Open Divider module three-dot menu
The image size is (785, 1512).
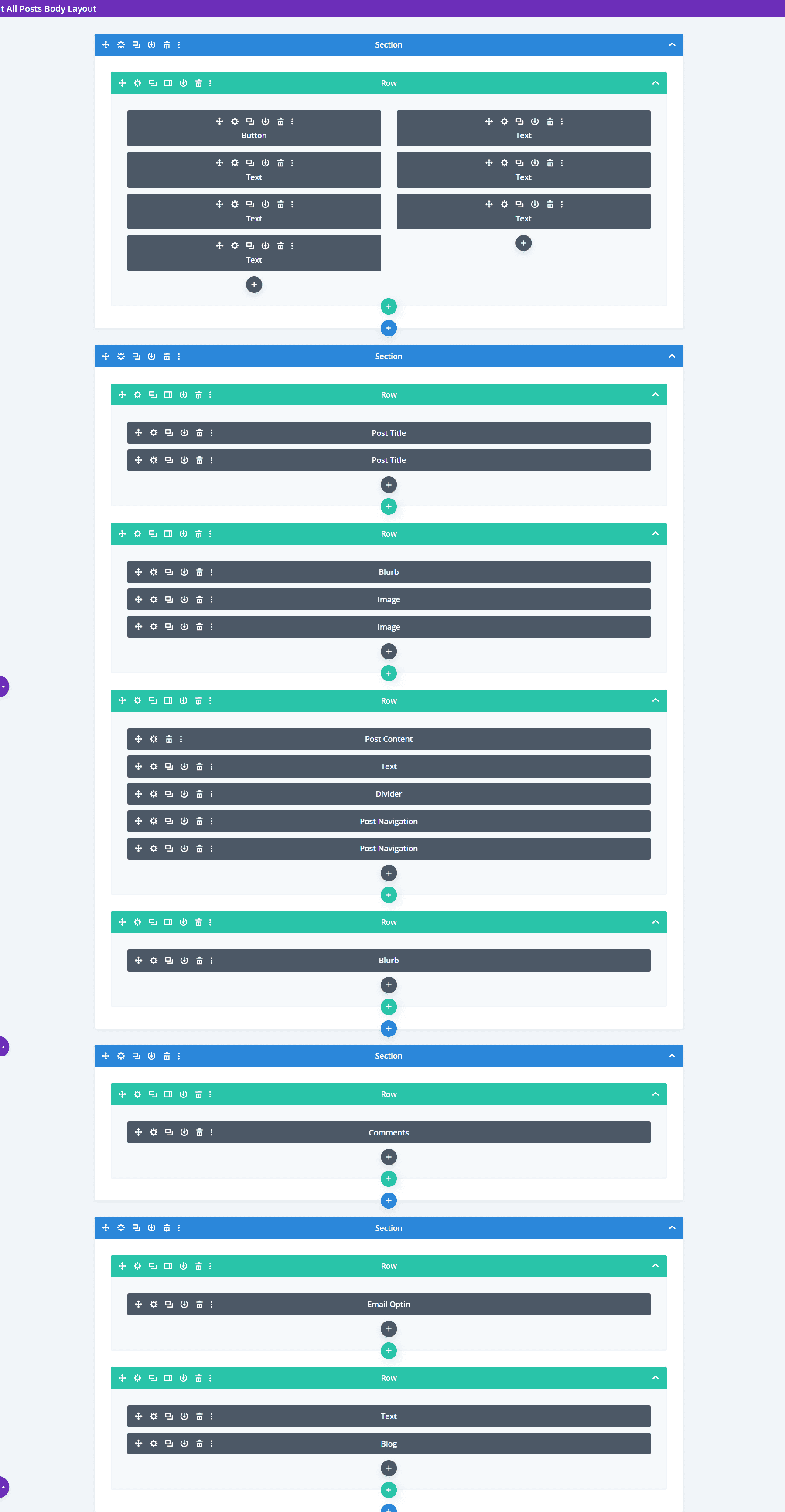[x=212, y=794]
